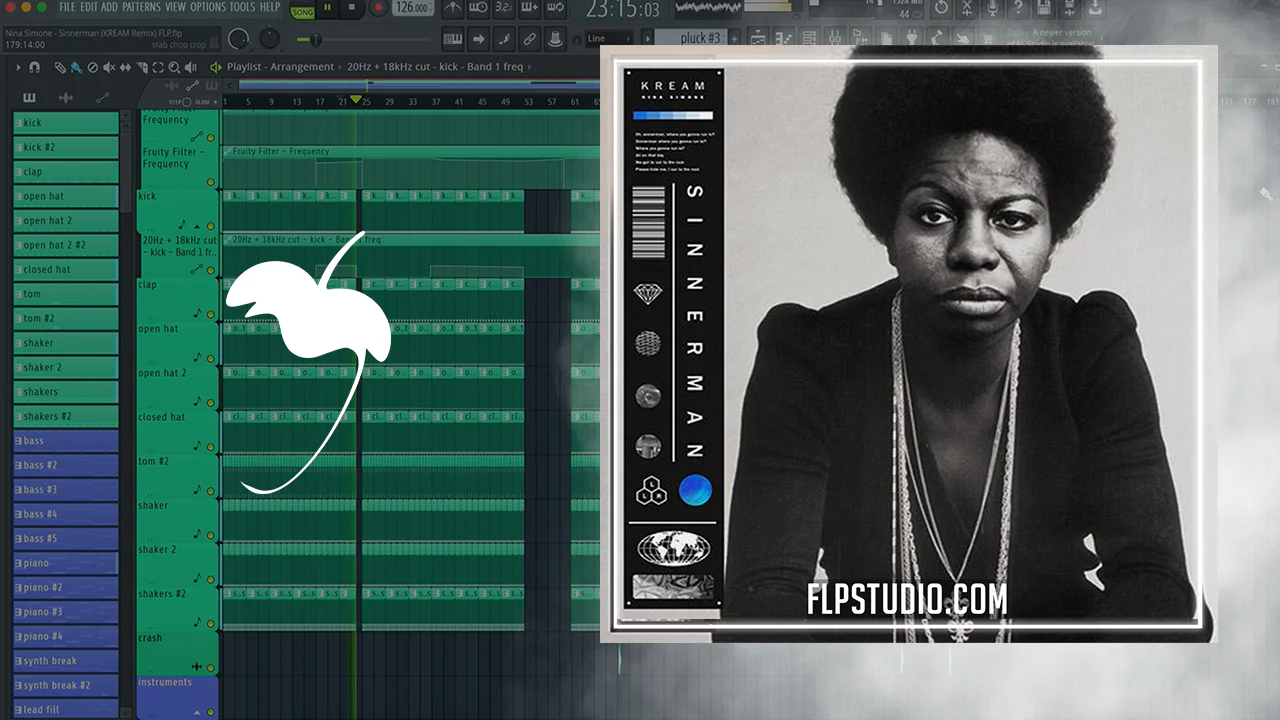The image size is (1280, 720).
Task: Mute the shaker playlist track
Action: click(210, 535)
